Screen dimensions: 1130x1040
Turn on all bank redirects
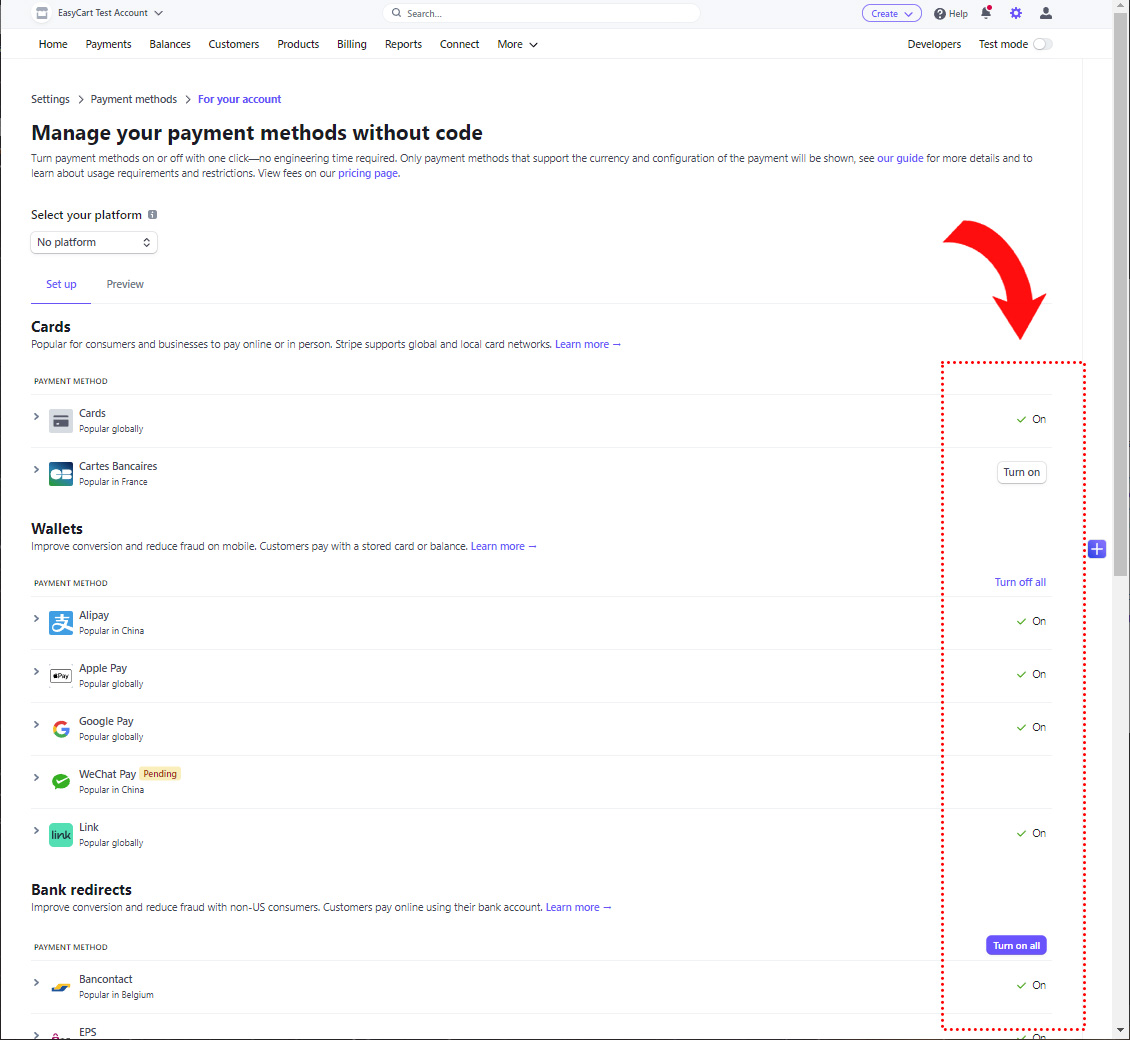[x=1016, y=945]
